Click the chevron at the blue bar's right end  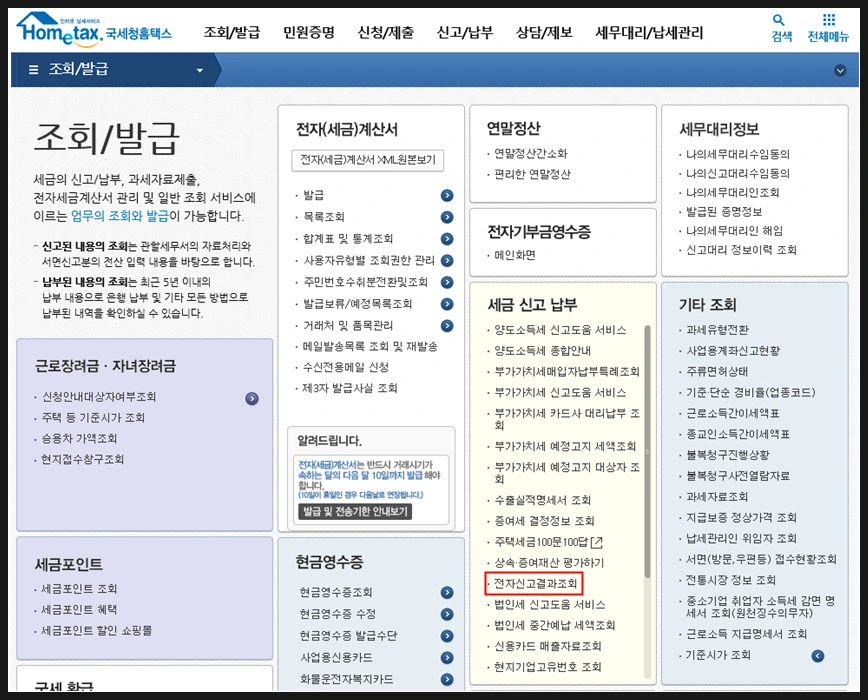point(840,69)
